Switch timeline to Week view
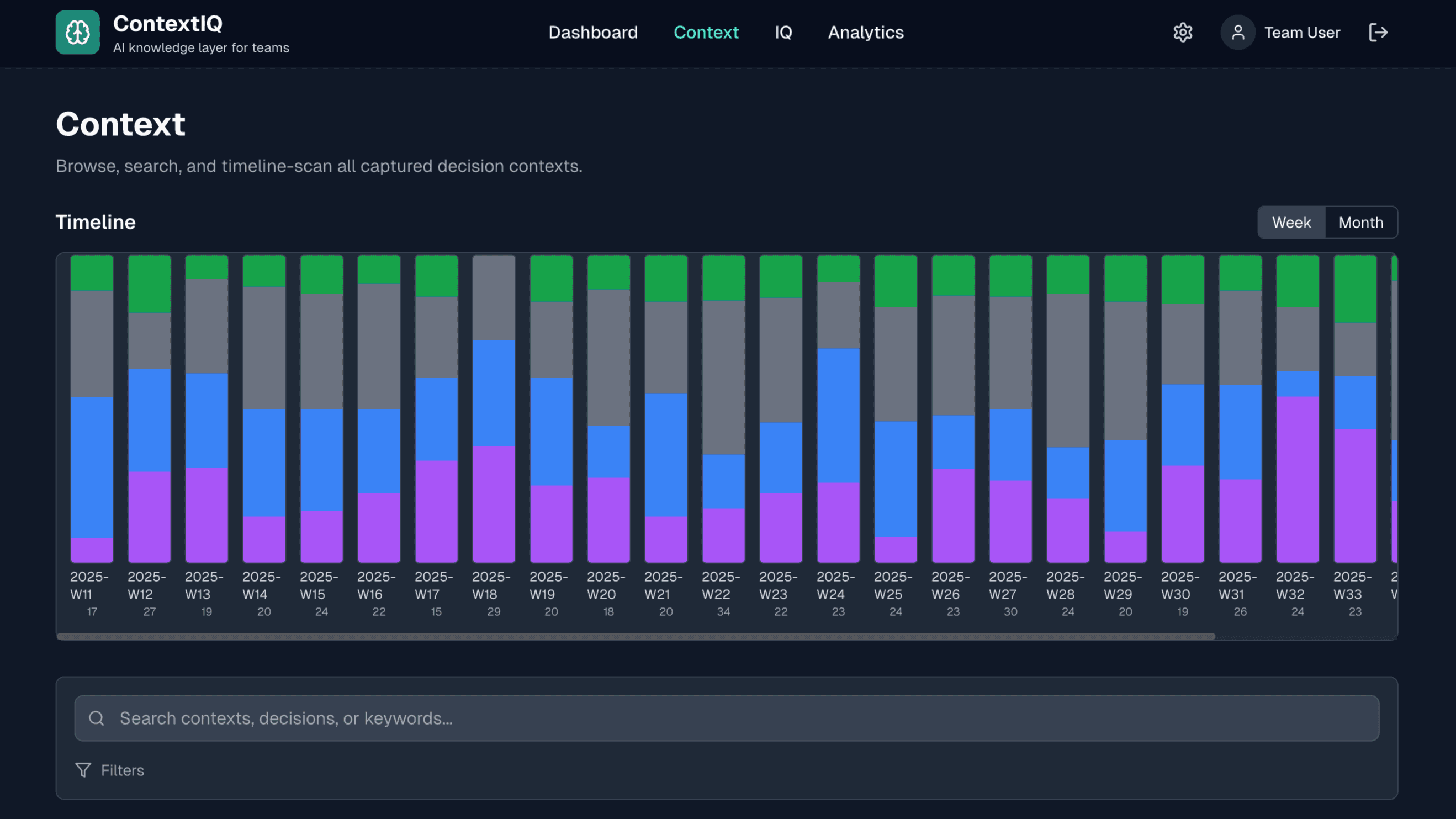Image resolution: width=1456 pixels, height=819 pixels. (1291, 222)
